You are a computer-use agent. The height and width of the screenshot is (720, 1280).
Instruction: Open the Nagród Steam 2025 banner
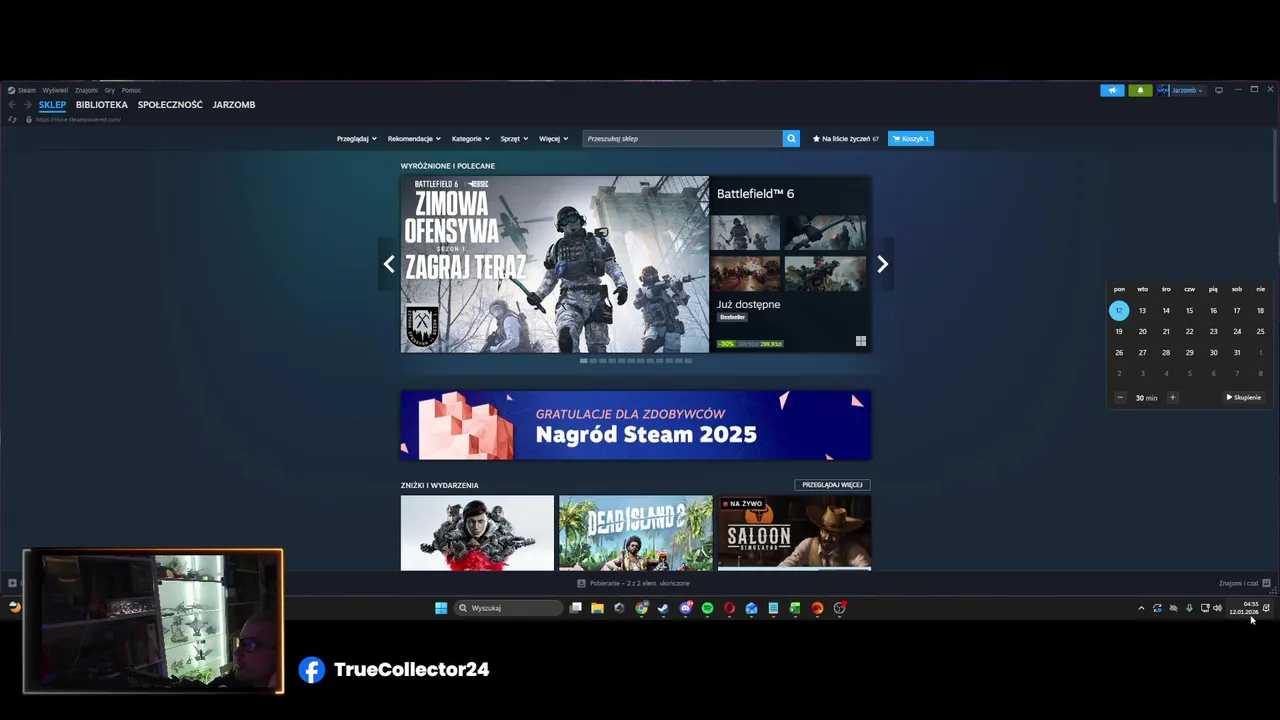click(636, 425)
